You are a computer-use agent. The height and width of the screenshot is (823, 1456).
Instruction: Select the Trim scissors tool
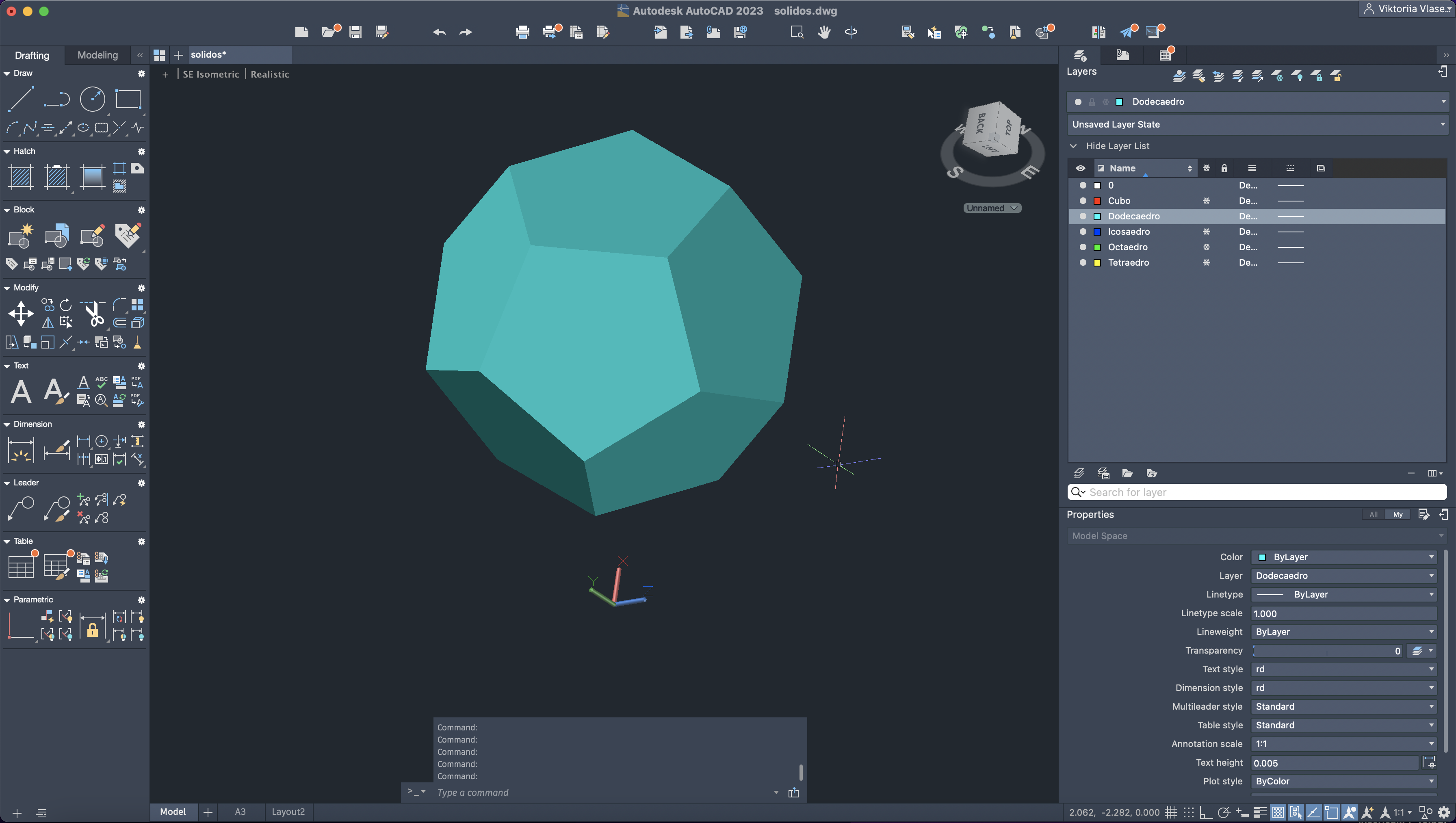tap(94, 314)
